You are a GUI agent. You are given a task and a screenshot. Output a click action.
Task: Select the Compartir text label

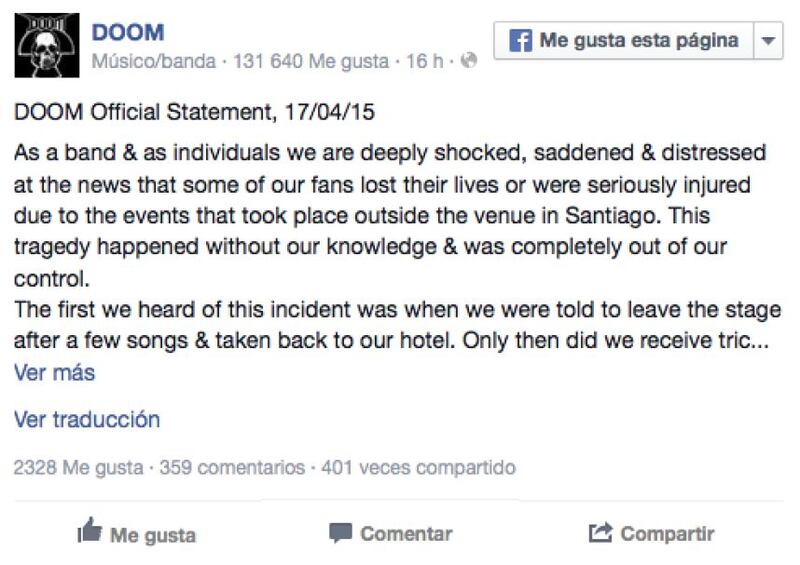667,534
